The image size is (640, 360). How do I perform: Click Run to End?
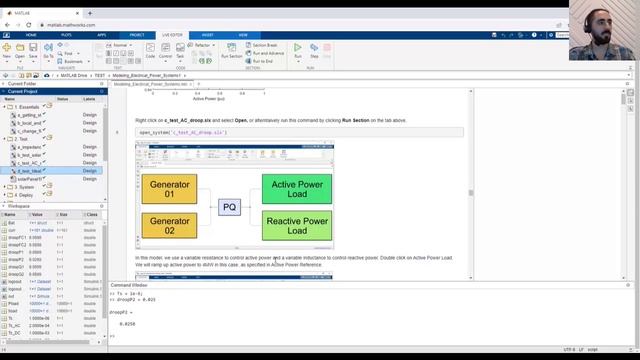(x=259, y=61)
